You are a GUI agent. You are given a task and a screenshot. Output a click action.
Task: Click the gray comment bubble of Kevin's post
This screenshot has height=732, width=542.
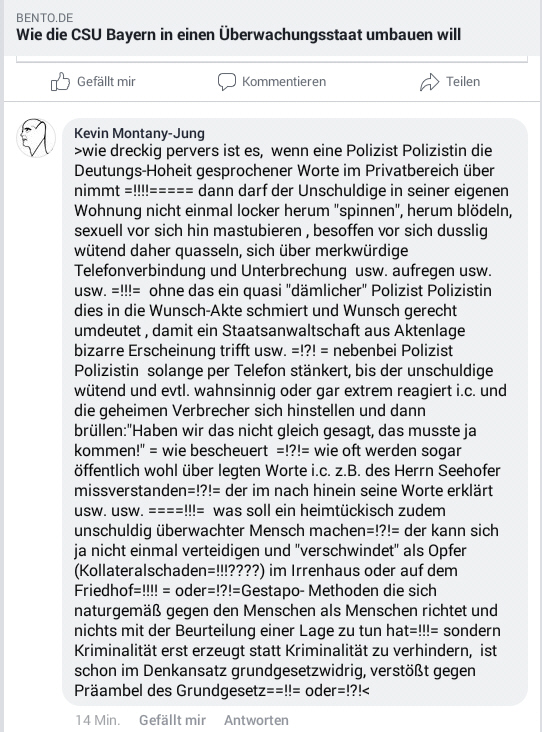pyautogui.click(x=295, y=412)
